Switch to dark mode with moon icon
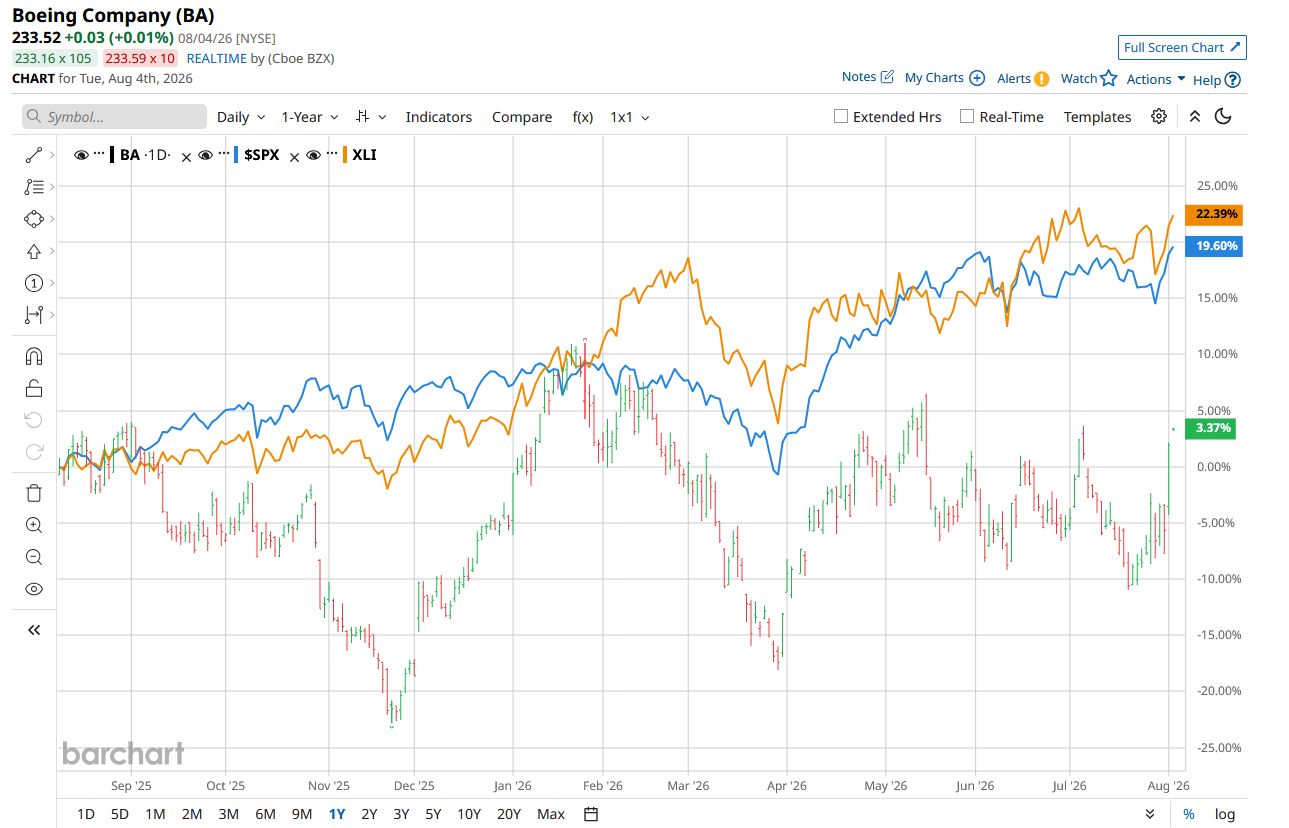Image resolution: width=1289 pixels, height=828 pixels. click(1223, 116)
